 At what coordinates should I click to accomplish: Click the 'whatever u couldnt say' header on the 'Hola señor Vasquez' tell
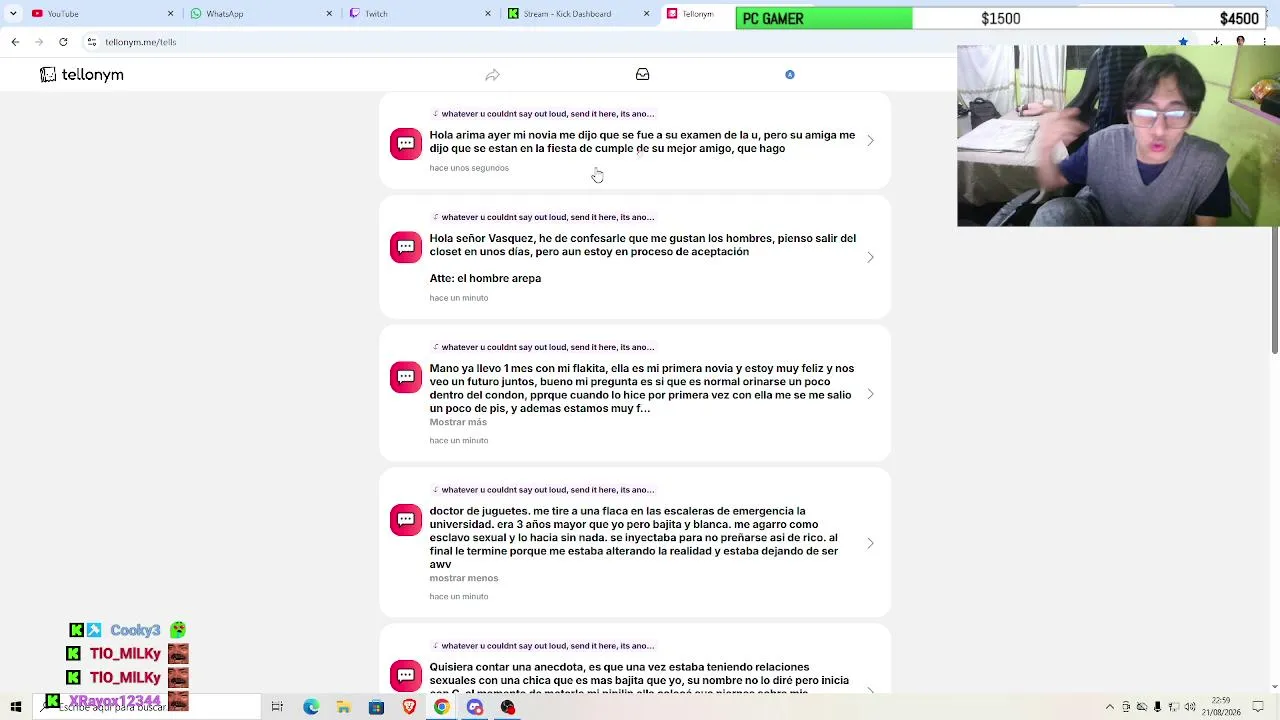coord(543,217)
